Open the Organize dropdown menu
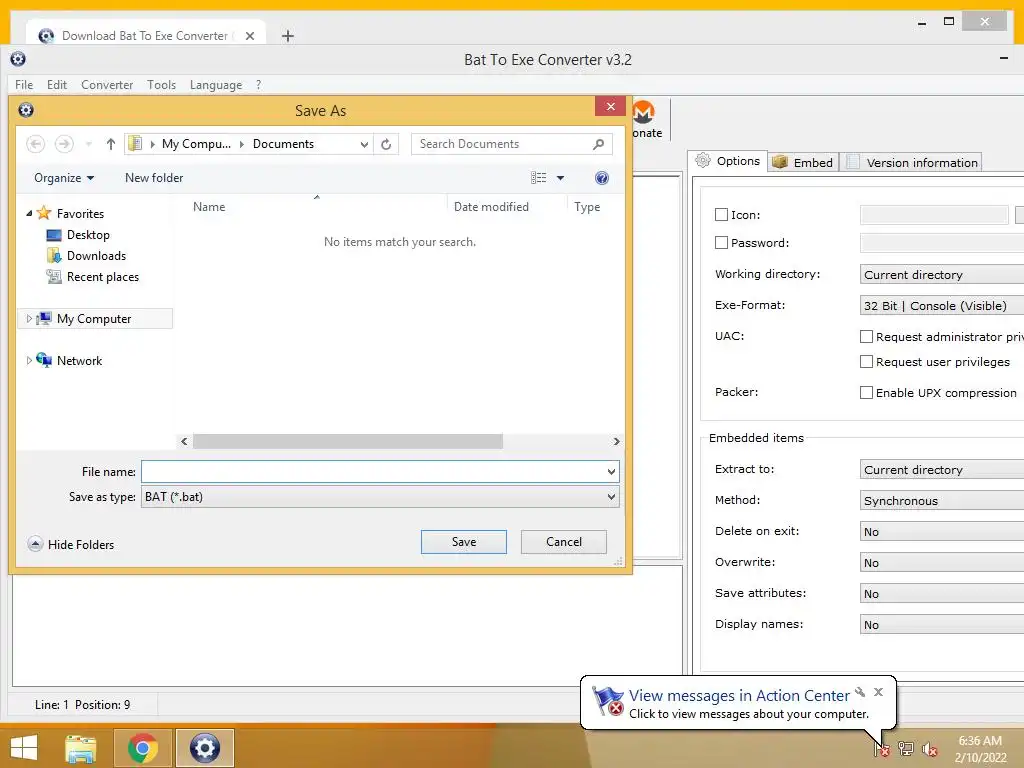The width and height of the screenshot is (1024, 768). (x=64, y=178)
